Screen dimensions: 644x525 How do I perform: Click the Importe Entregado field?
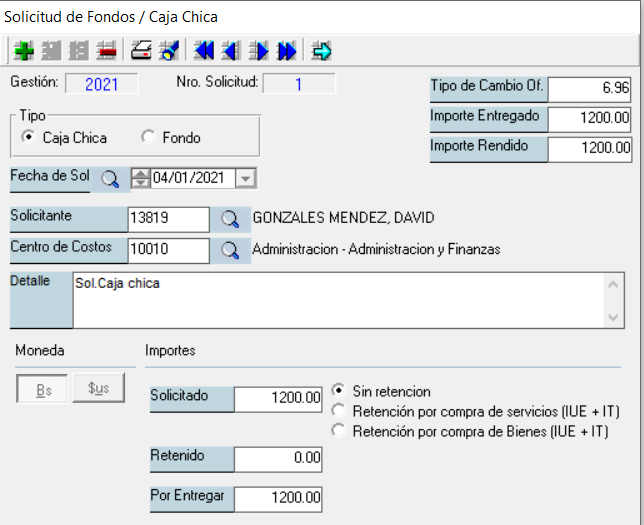pyautogui.click(x=589, y=118)
